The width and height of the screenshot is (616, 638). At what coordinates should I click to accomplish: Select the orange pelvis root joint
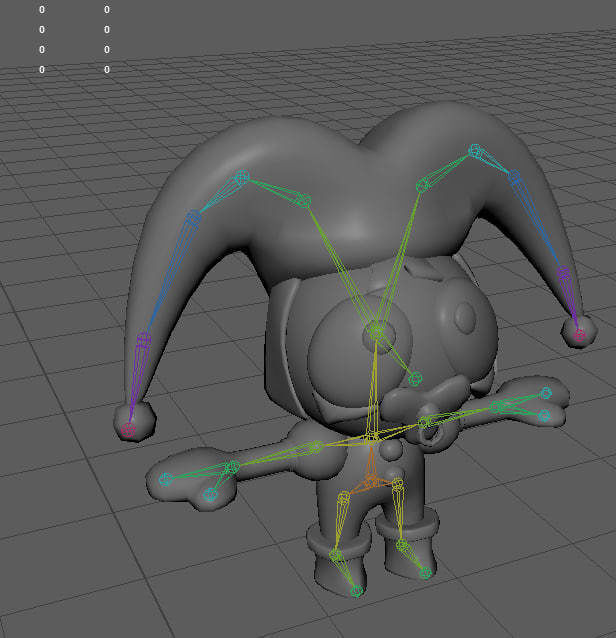click(371, 481)
